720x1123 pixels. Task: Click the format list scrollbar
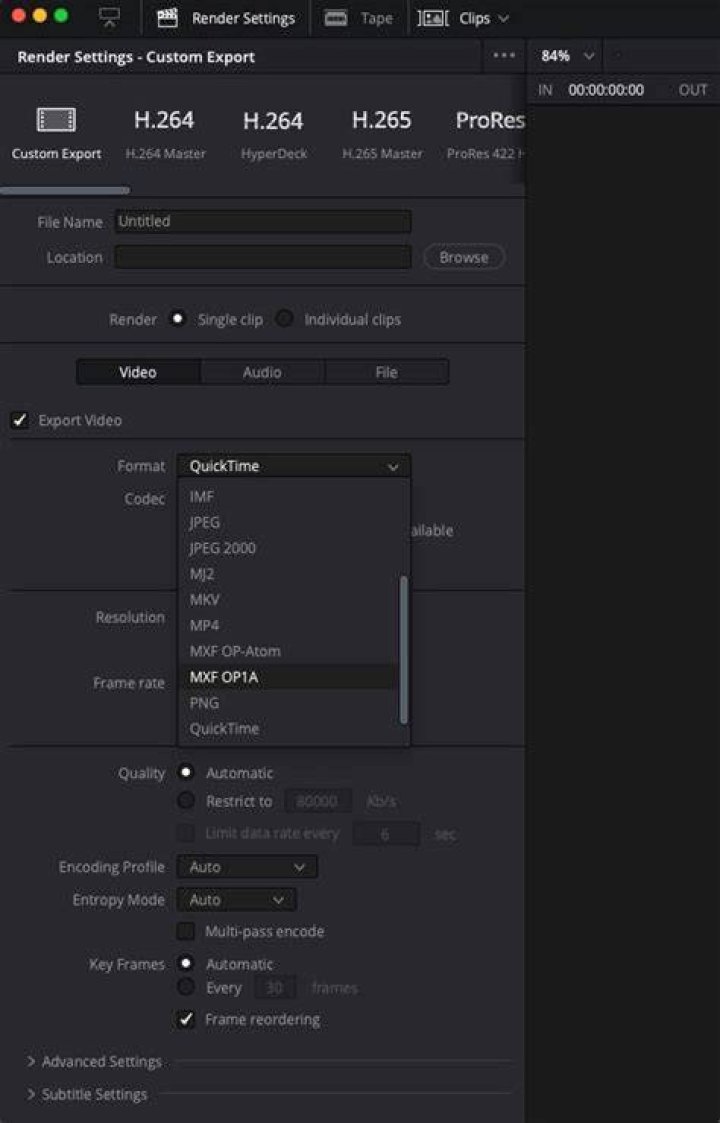403,650
